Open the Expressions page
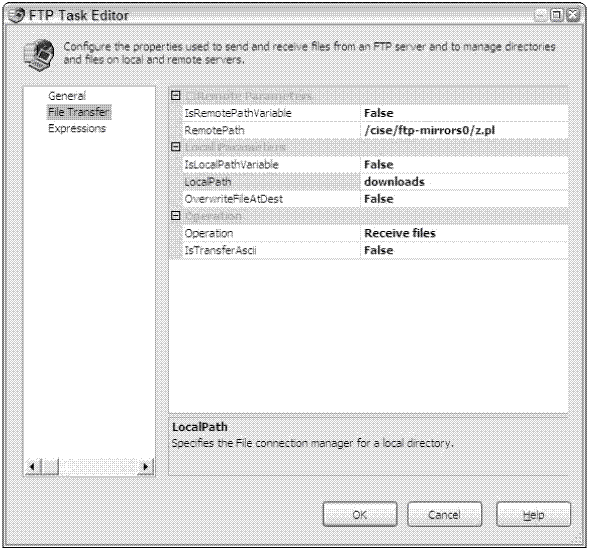 tap(77, 128)
